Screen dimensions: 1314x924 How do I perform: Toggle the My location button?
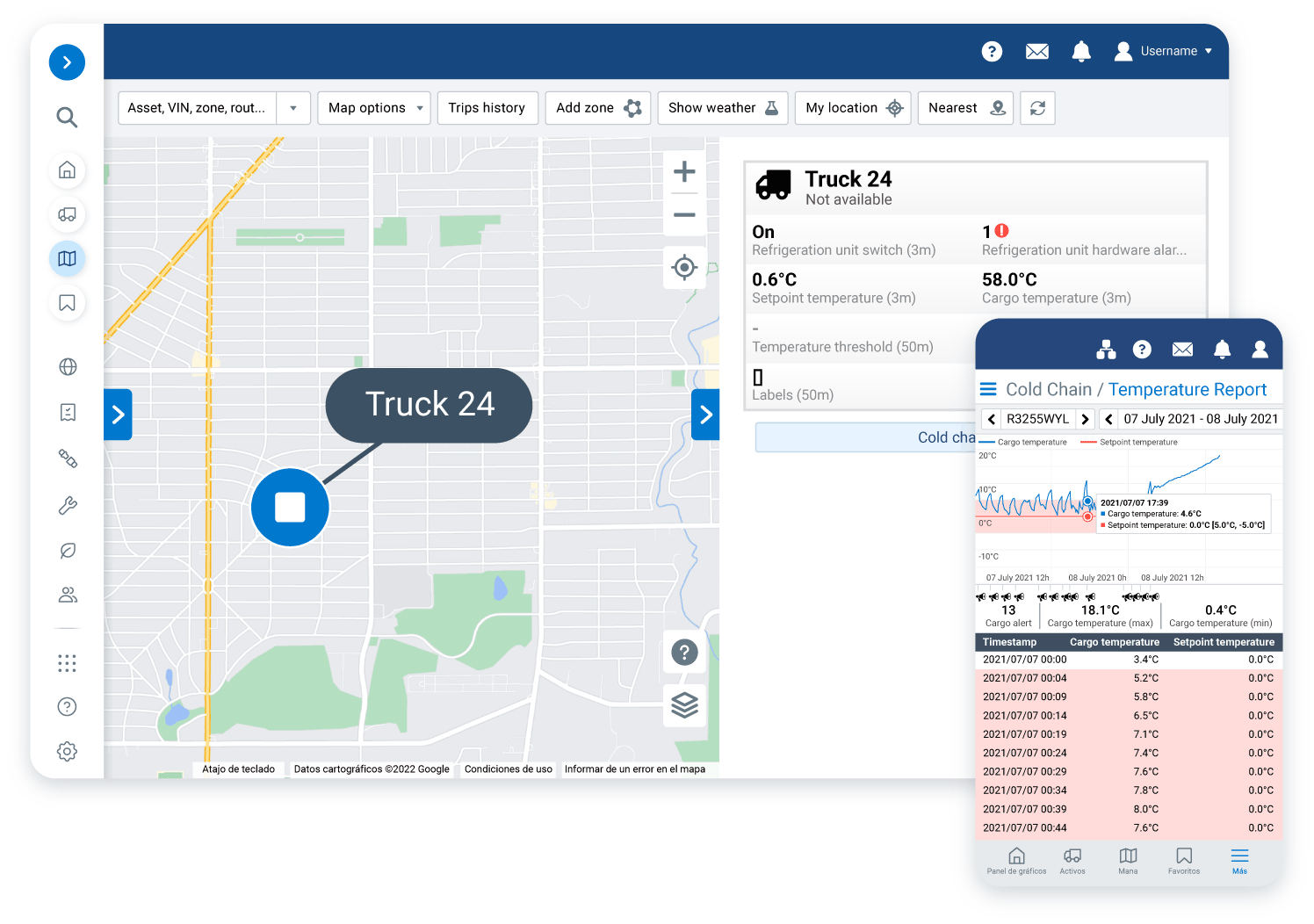852,107
